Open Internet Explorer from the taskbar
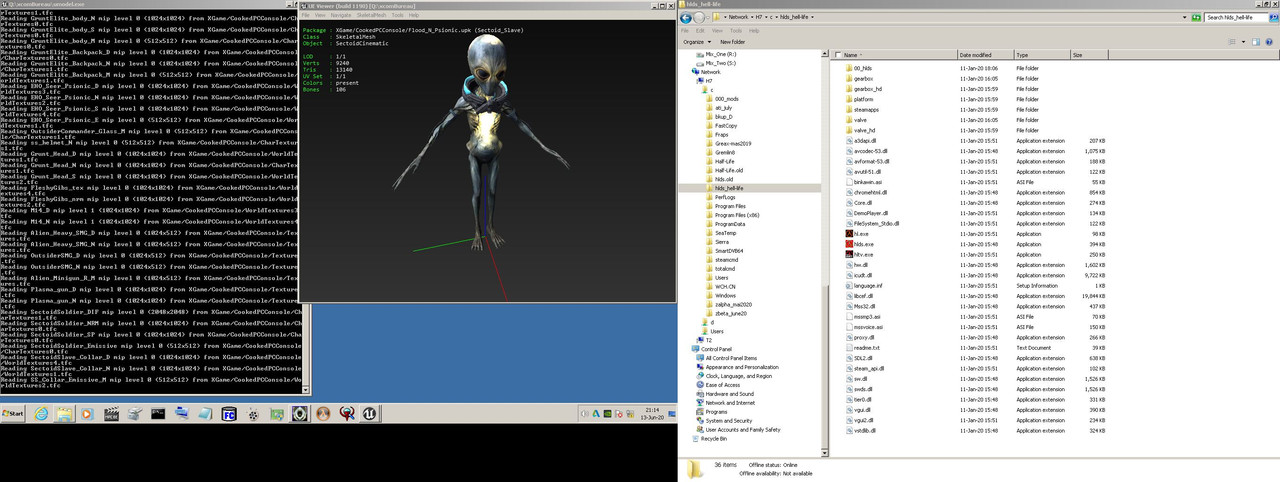The height and width of the screenshot is (482, 1280). (40, 413)
